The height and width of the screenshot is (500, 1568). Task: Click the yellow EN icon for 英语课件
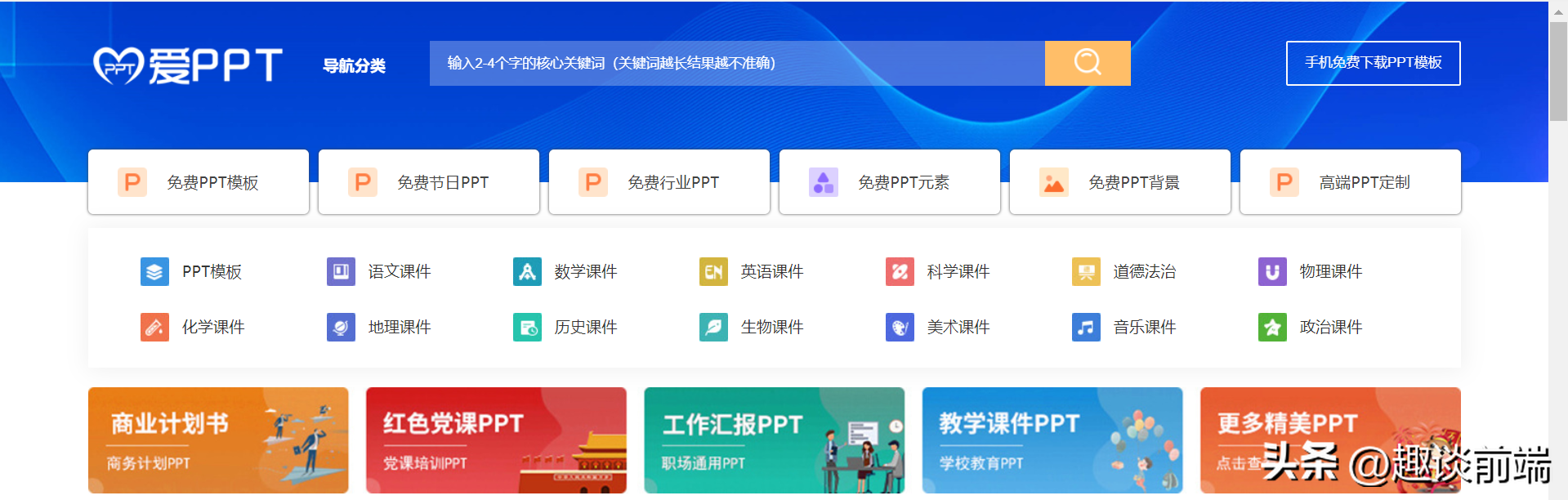713,271
